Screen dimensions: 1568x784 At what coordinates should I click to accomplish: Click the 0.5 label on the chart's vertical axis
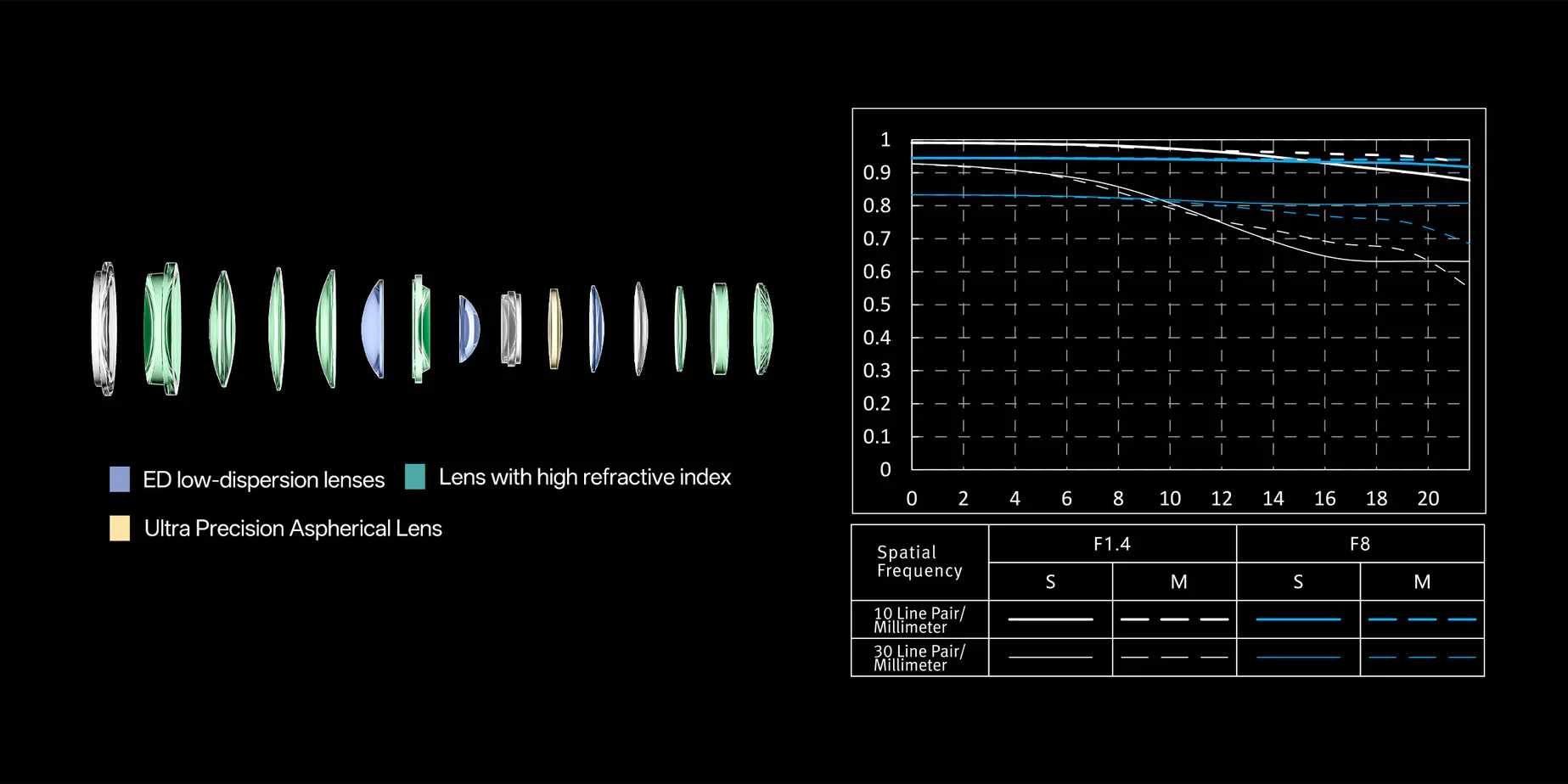(877, 305)
